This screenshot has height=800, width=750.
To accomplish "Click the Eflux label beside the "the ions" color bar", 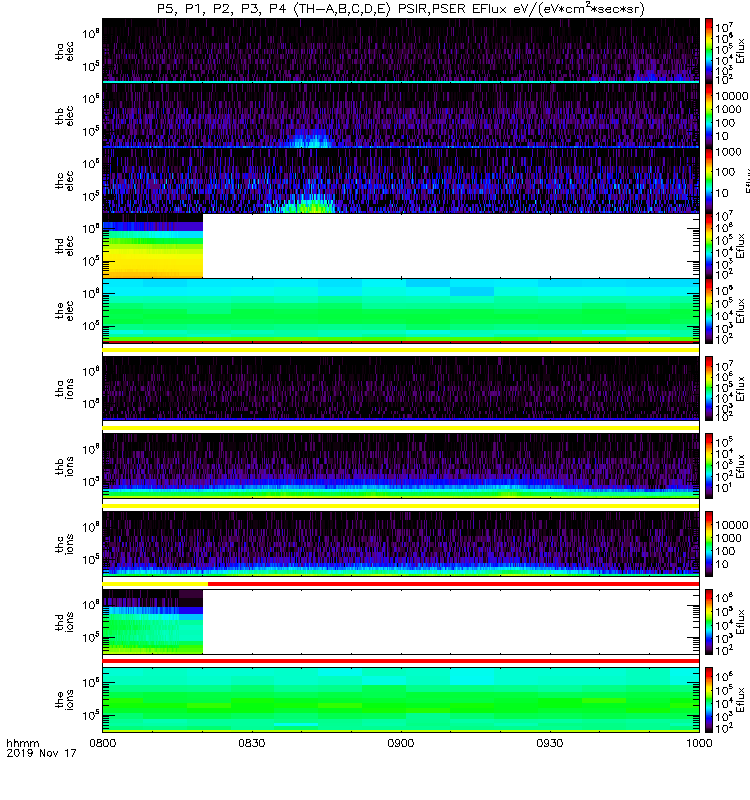I will tap(740, 700).
